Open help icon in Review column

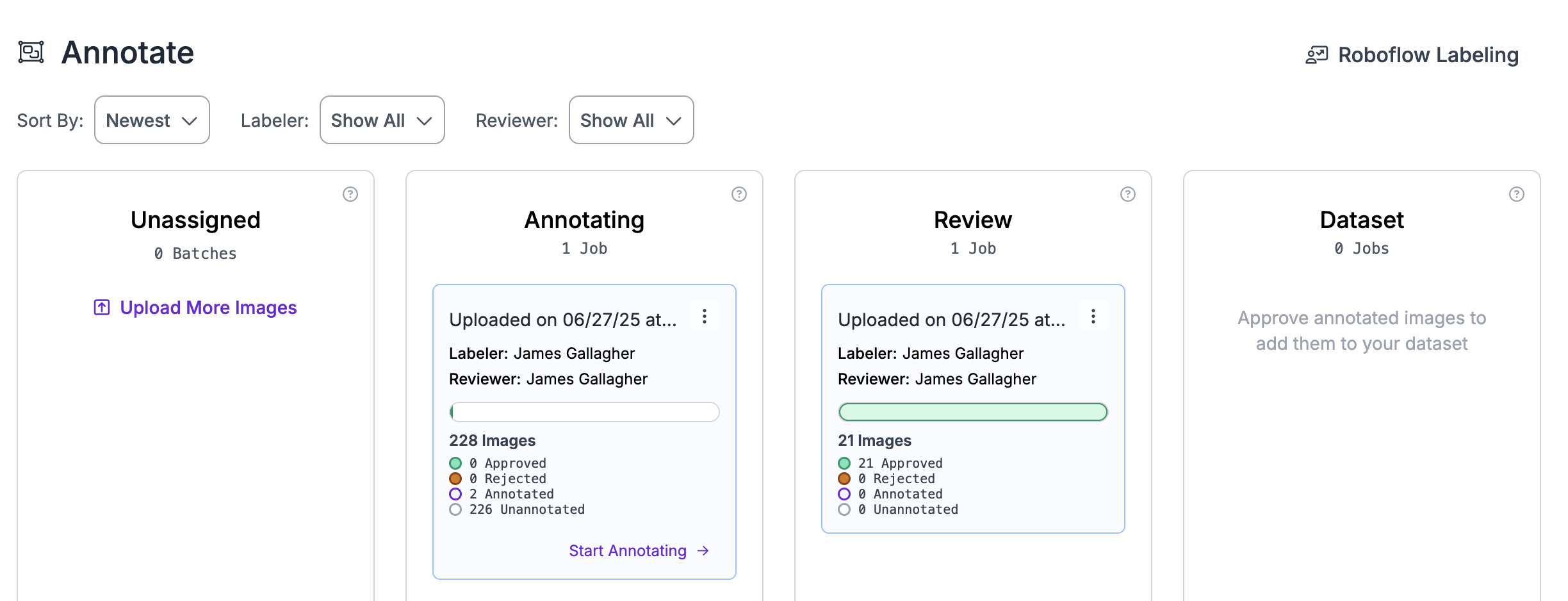click(x=1127, y=194)
